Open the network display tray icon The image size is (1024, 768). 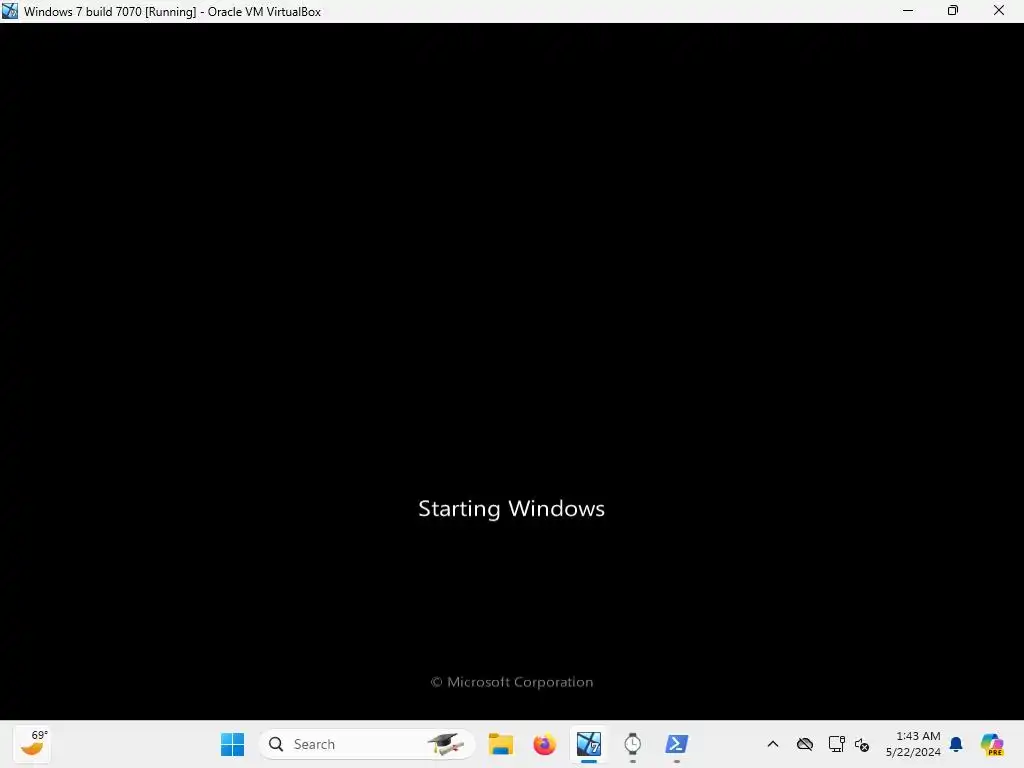836,744
